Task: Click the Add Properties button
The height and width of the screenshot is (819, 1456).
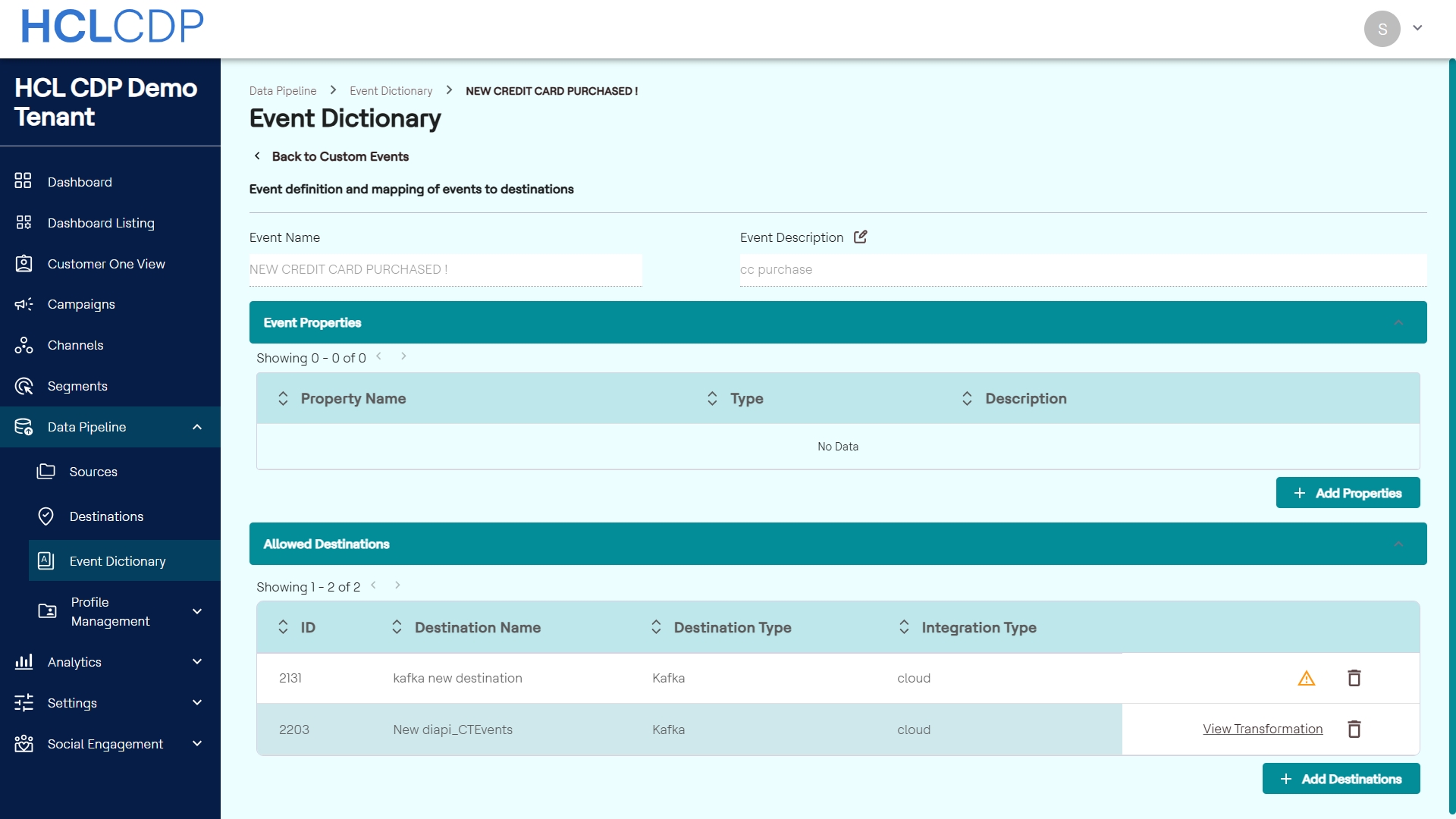Action: tap(1348, 493)
